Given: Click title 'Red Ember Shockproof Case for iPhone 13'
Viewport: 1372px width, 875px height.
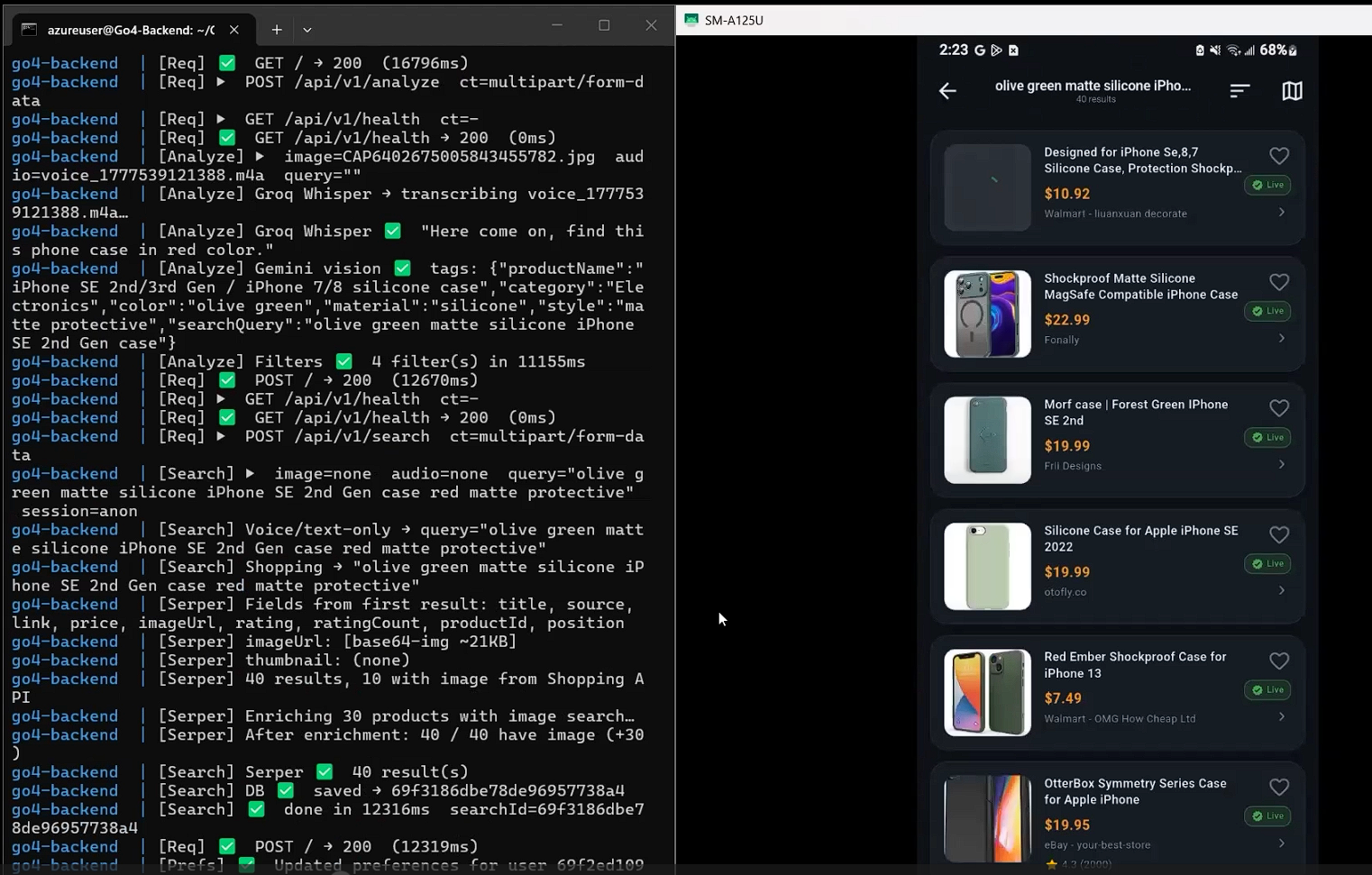Looking at the screenshot, I should (1135, 665).
